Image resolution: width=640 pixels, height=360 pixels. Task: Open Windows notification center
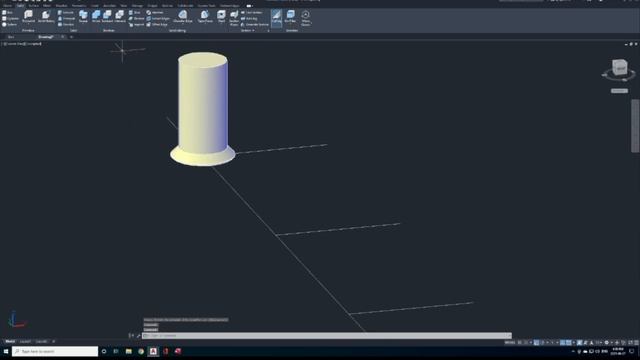[x=632, y=351]
